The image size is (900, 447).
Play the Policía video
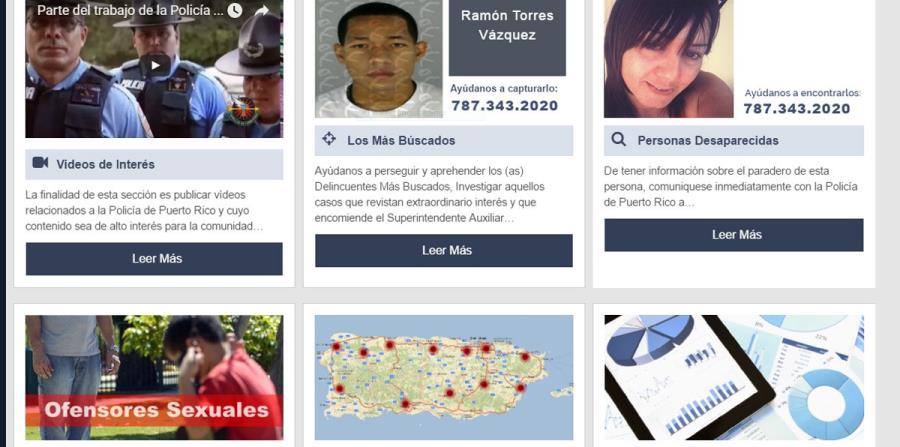154,65
